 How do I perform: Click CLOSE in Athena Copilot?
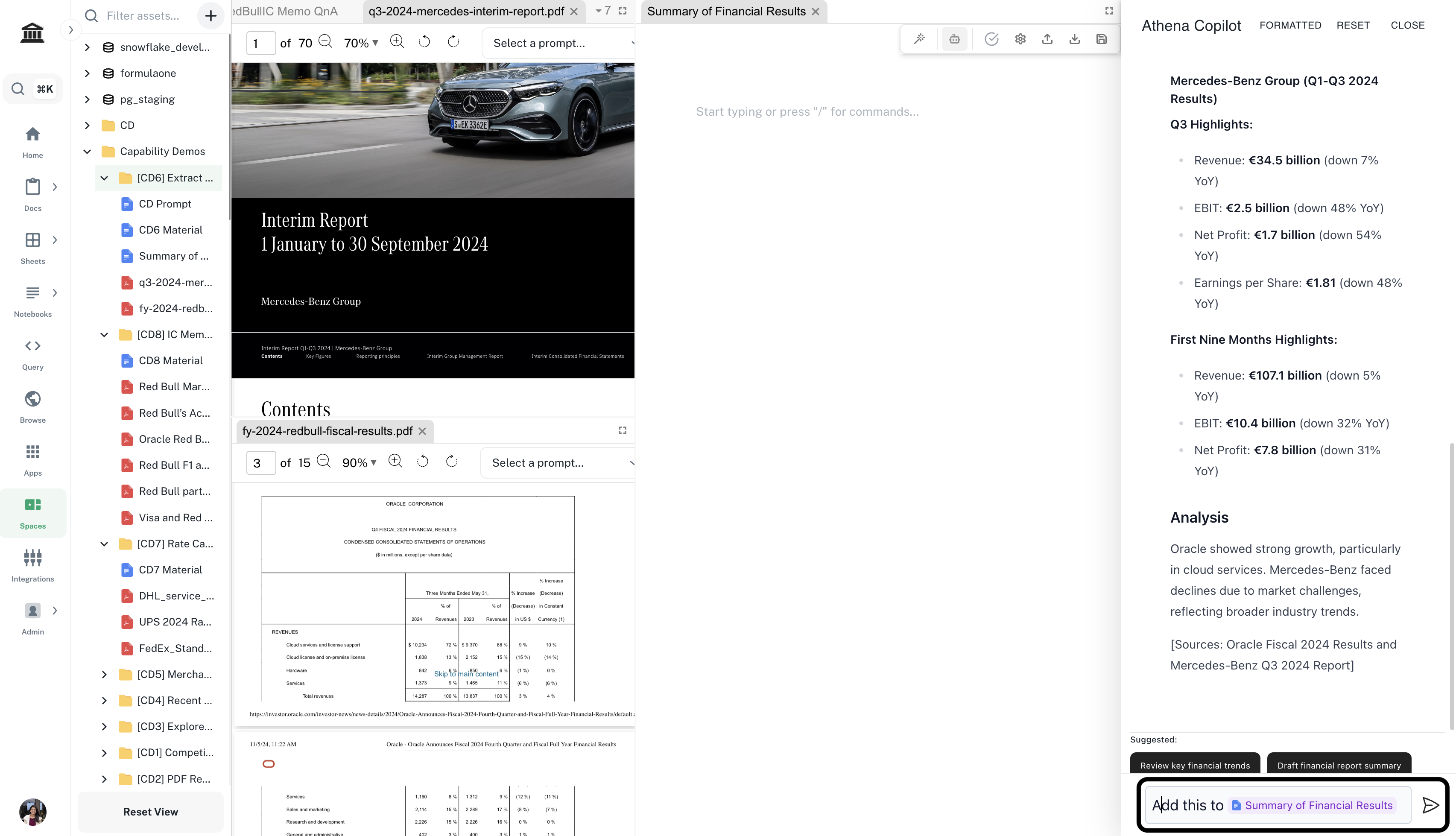tap(1407, 25)
